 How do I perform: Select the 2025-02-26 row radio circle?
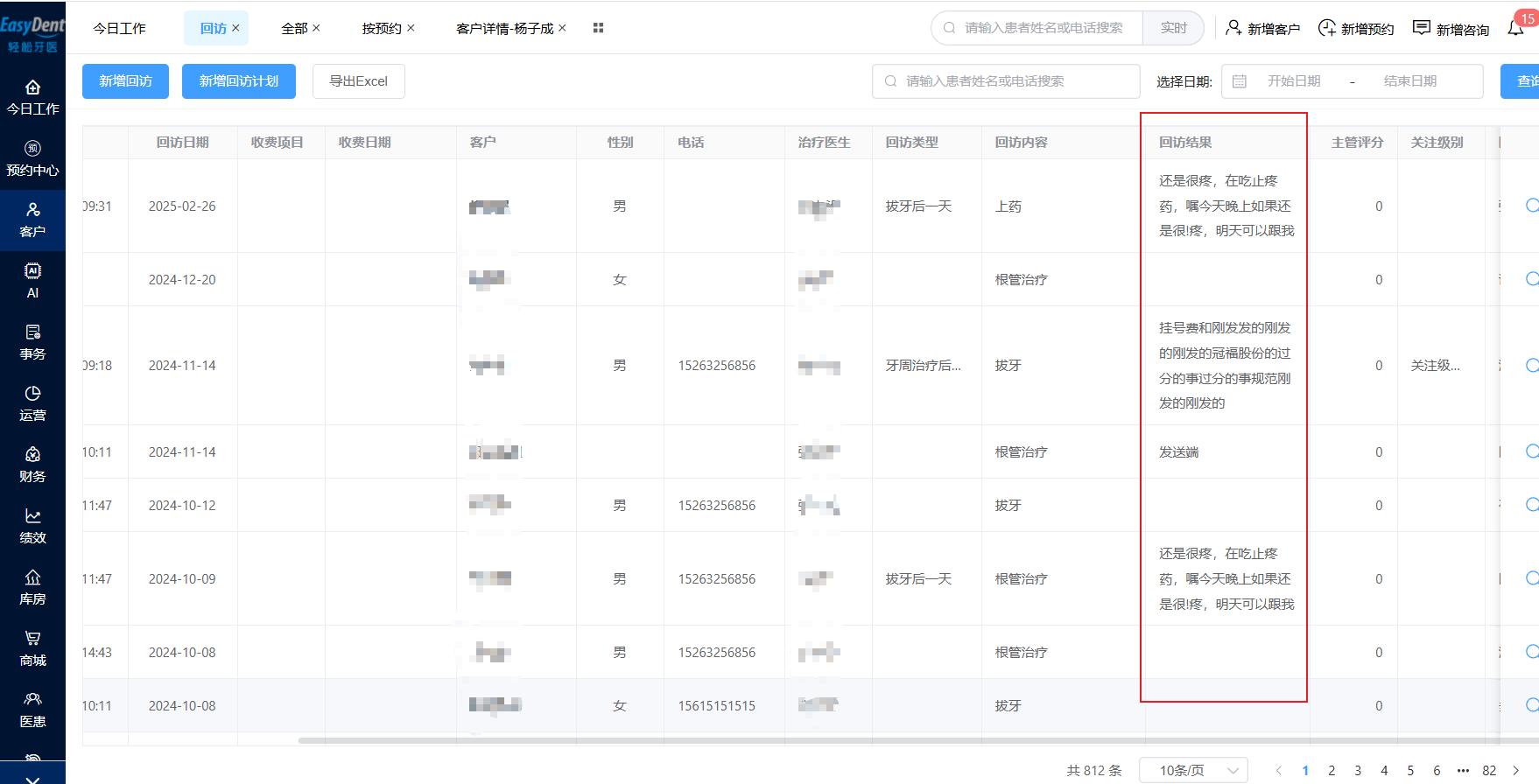point(1532,205)
